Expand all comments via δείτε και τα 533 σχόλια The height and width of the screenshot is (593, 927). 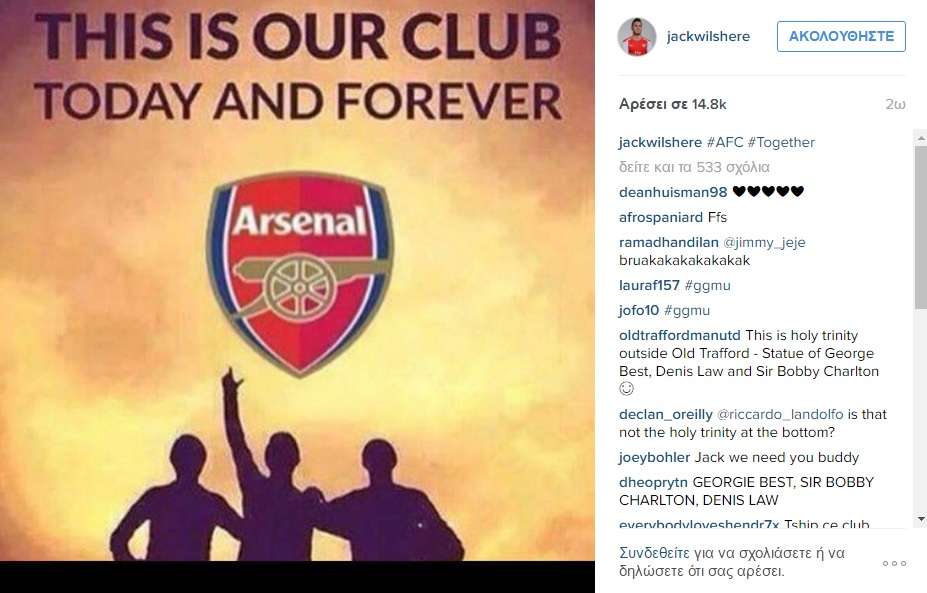coord(694,167)
